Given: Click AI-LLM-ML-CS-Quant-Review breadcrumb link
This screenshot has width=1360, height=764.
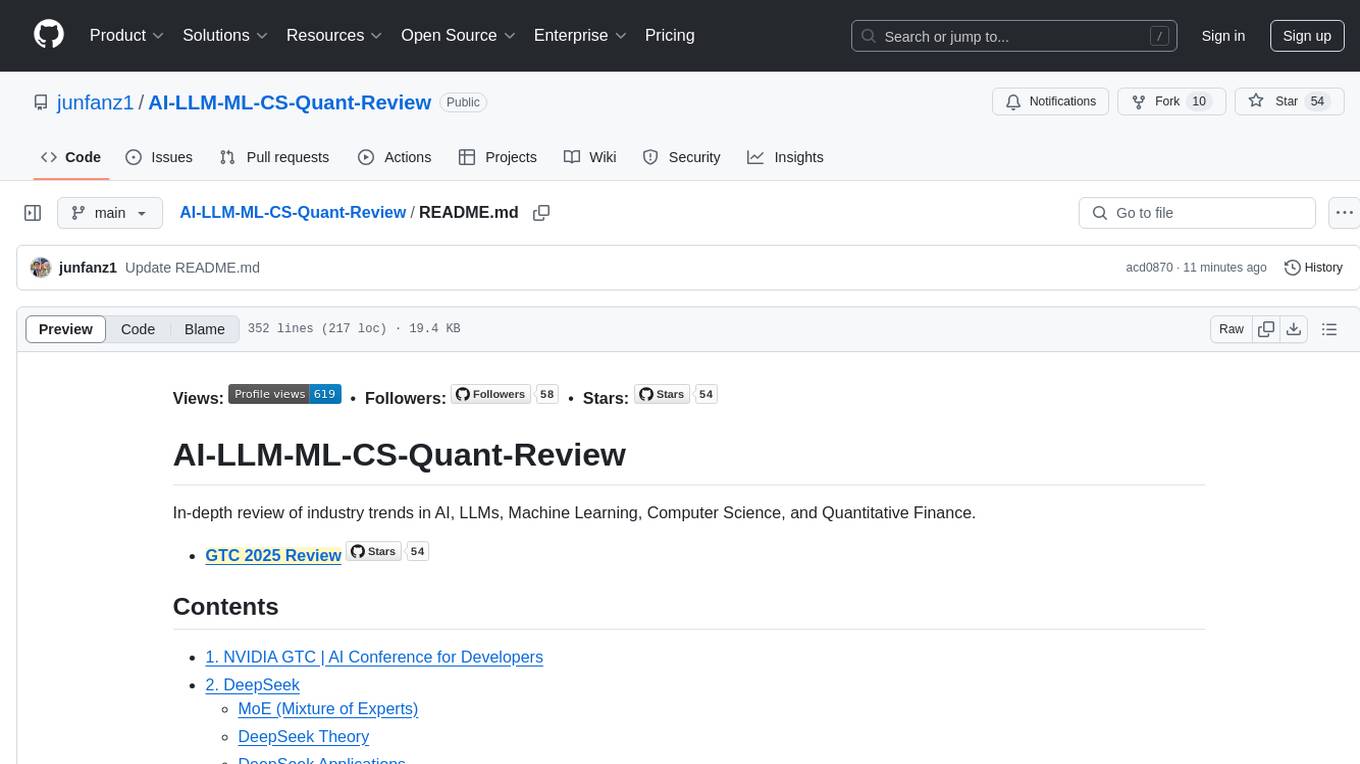Looking at the screenshot, I should coord(292,212).
